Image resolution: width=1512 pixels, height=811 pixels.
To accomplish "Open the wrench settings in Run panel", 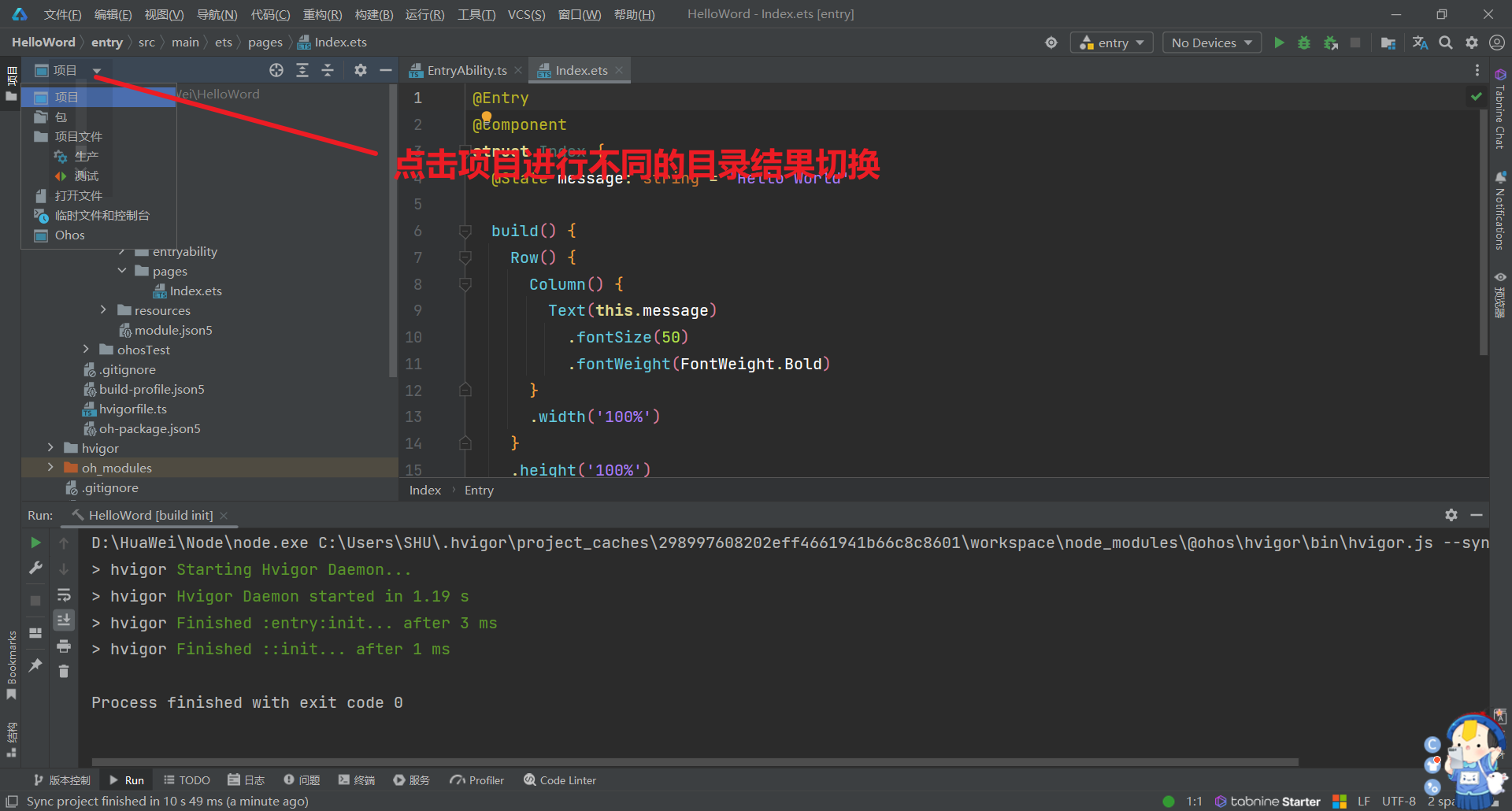I will pos(35,568).
